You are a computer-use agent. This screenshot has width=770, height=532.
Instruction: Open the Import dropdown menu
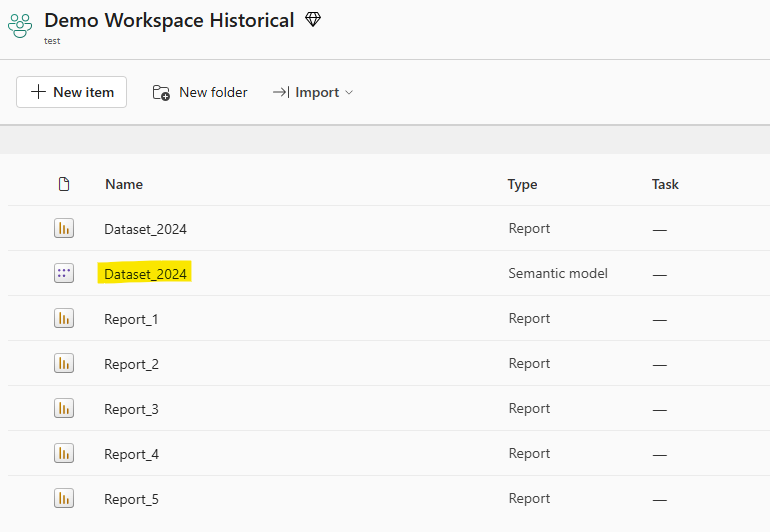[314, 92]
